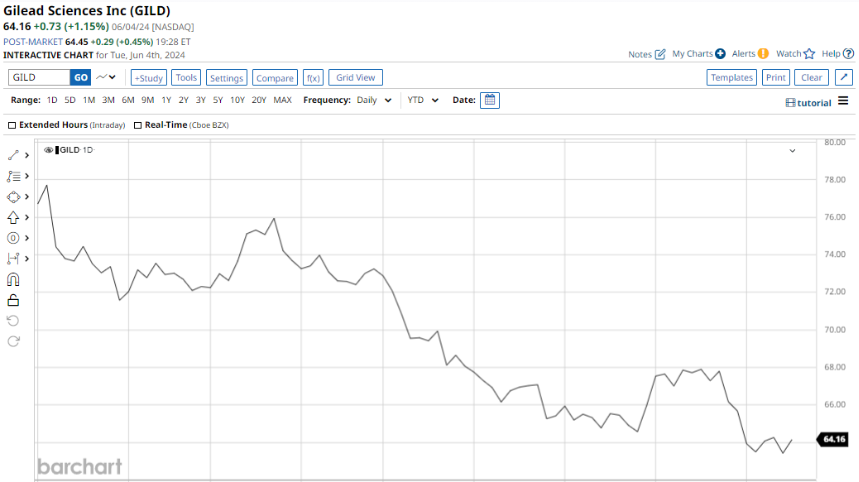Select the 3M range
Image resolution: width=859 pixels, height=482 pixels.
click(x=108, y=100)
